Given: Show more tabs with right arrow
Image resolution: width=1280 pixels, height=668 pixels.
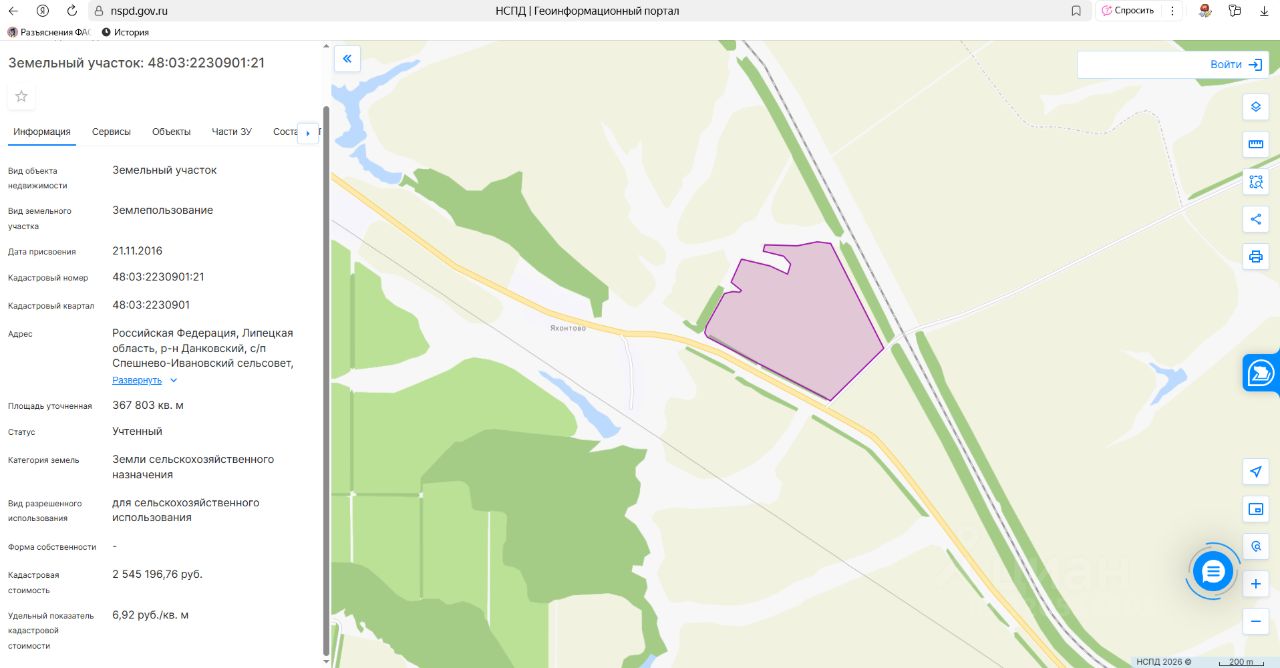Looking at the screenshot, I should tap(307, 133).
